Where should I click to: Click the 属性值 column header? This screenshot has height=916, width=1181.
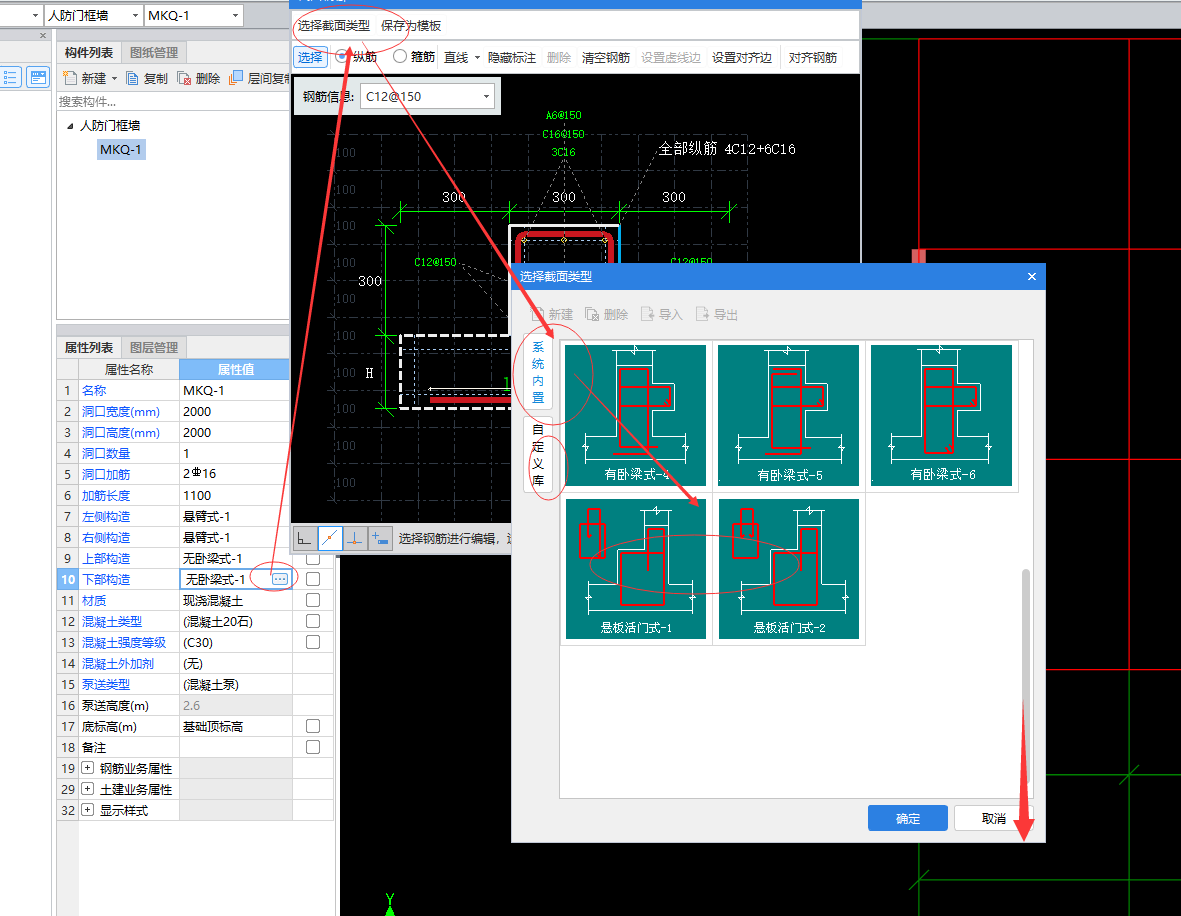[x=234, y=369]
